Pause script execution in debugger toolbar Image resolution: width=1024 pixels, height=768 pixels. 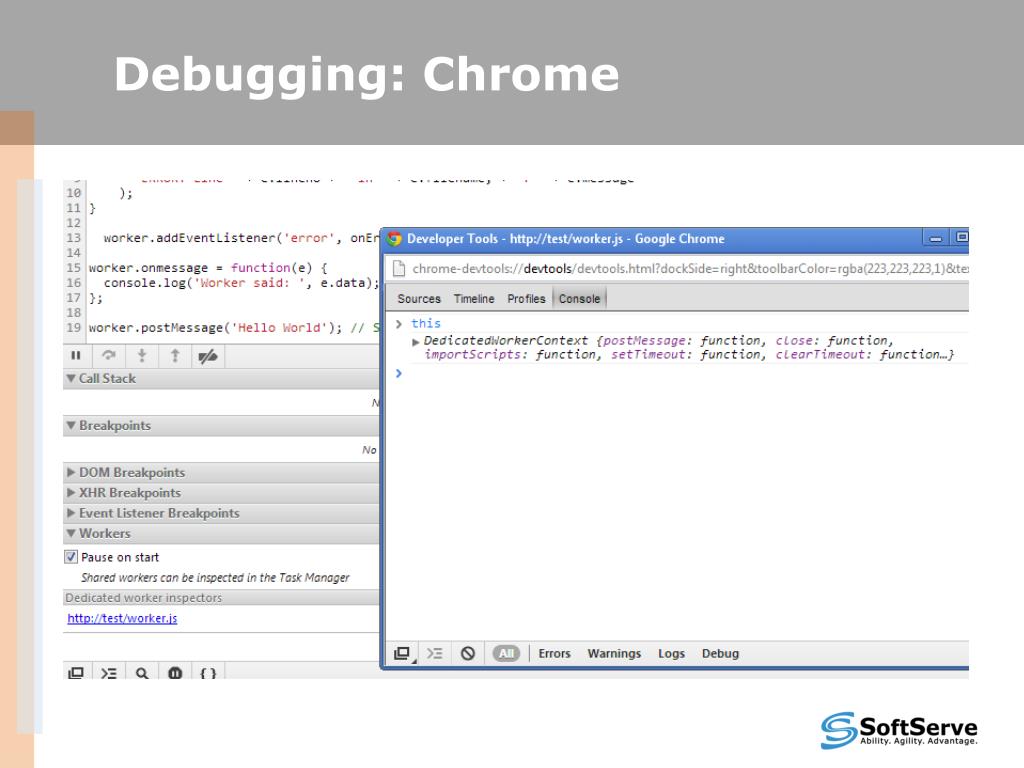click(x=76, y=356)
